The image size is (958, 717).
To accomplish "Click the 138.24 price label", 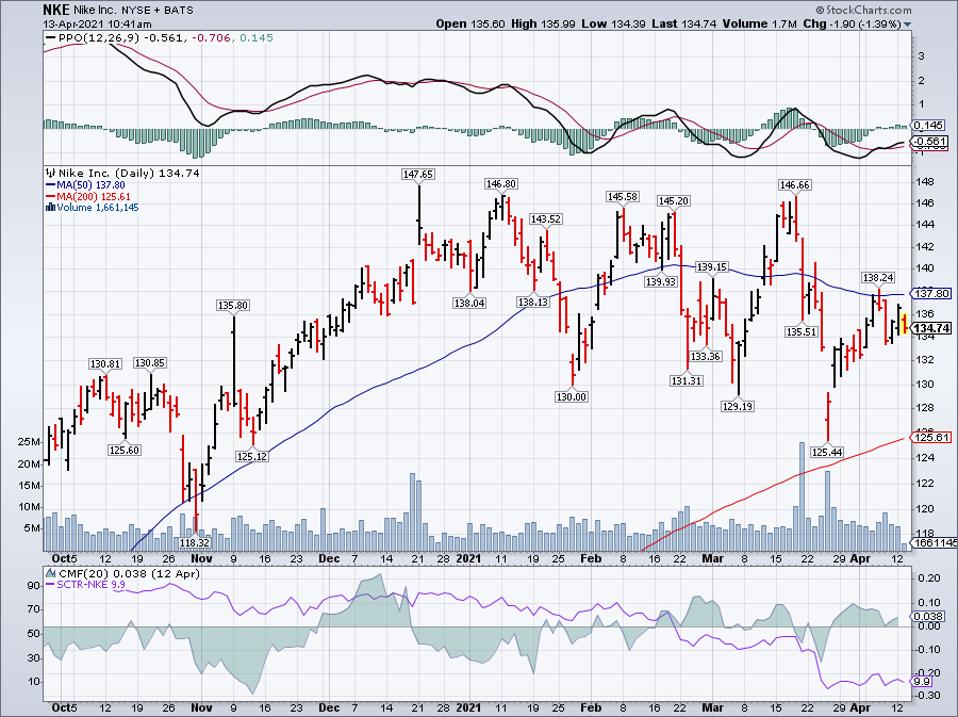I will tap(878, 278).
